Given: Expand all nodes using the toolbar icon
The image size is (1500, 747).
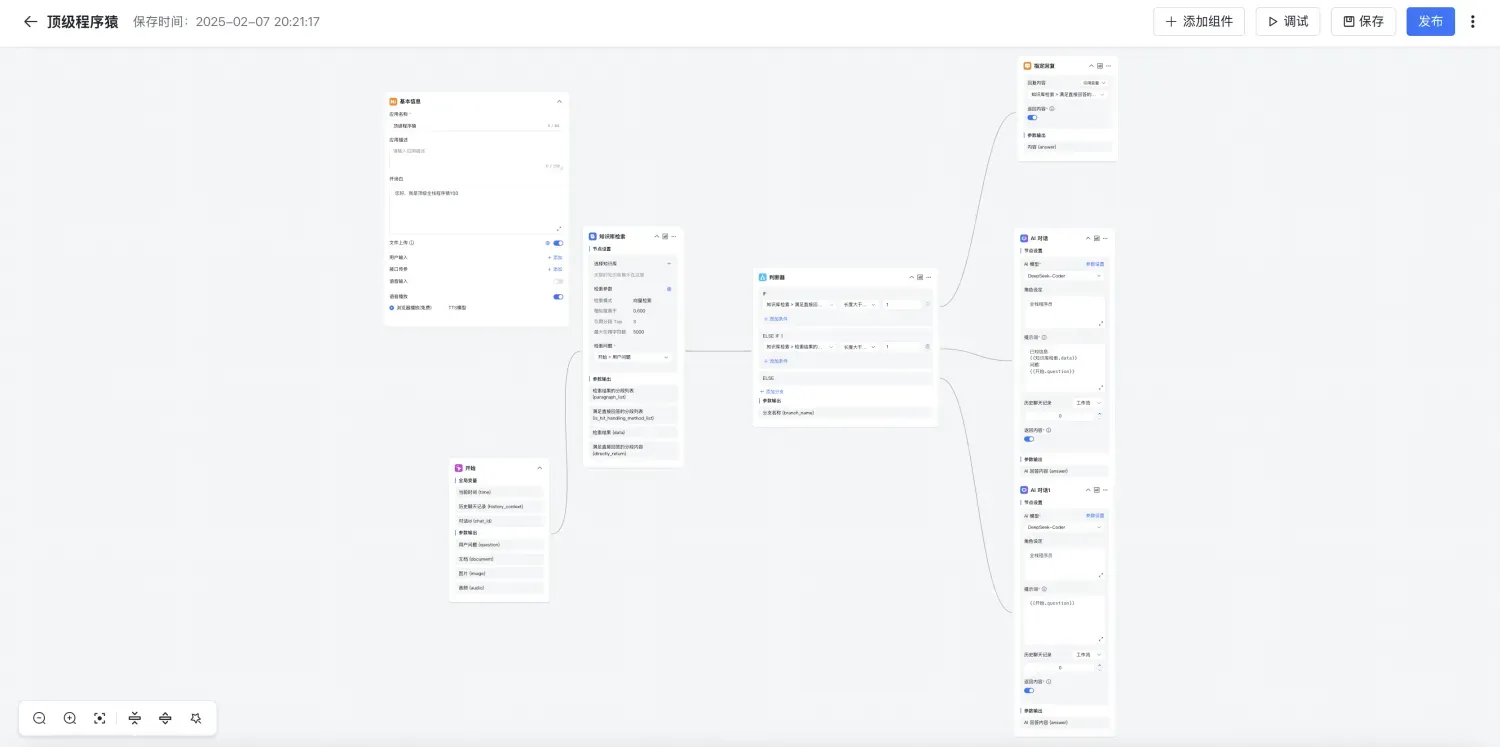Looking at the screenshot, I should [x=165, y=718].
